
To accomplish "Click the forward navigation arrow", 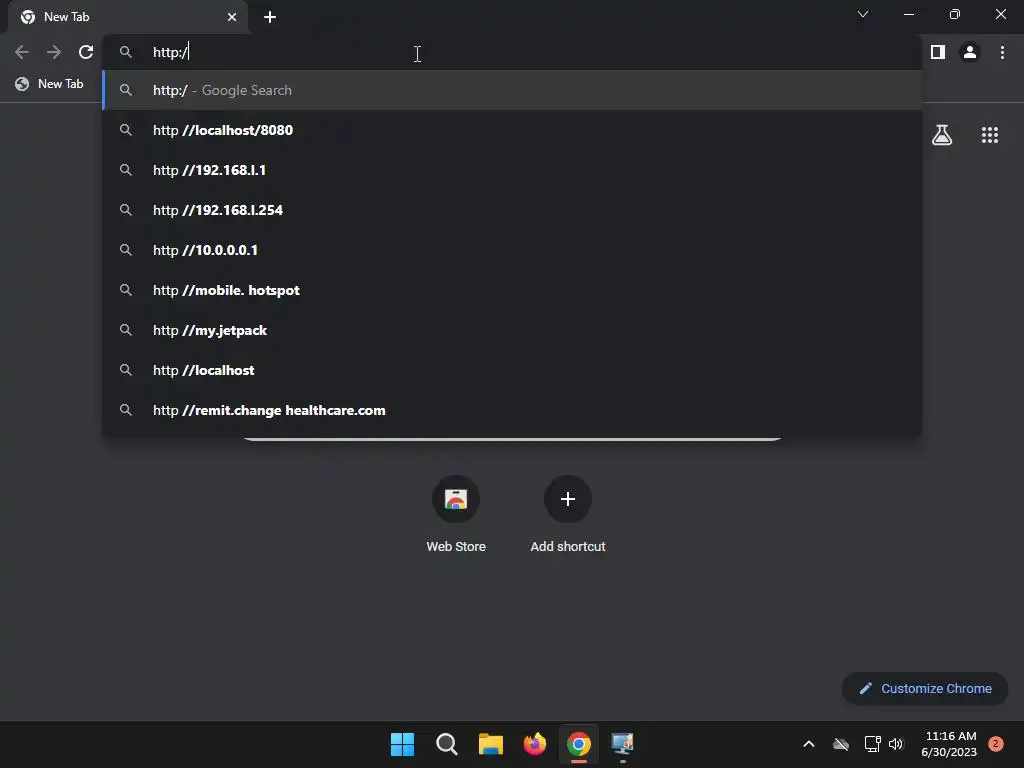I will [54, 52].
